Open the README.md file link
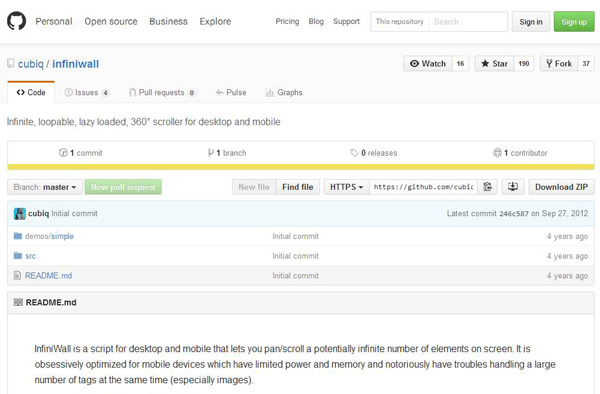Screen dimensions: 600x394 pyautogui.click(x=49, y=275)
